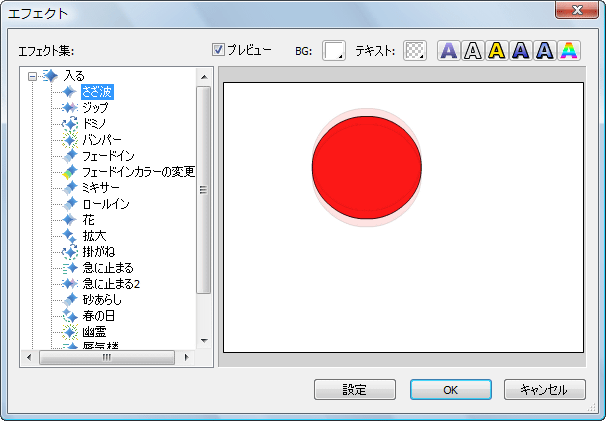This screenshot has width=606, height=421.
Task: Click the tree's scroll left arrow
Action: (29, 357)
